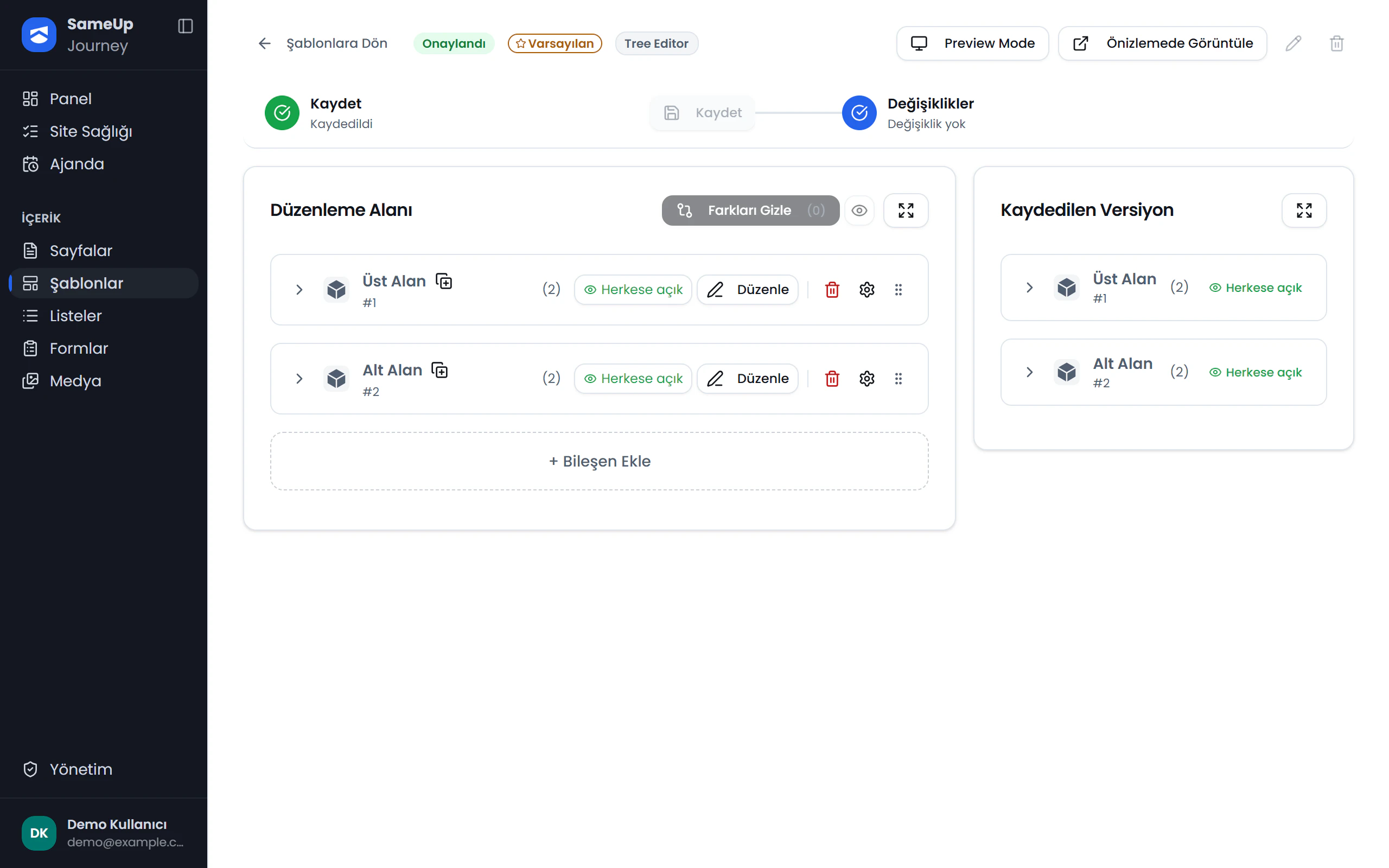Open Site Sağlığı in the sidebar
This screenshot has width=1389, height=868.
103,131
